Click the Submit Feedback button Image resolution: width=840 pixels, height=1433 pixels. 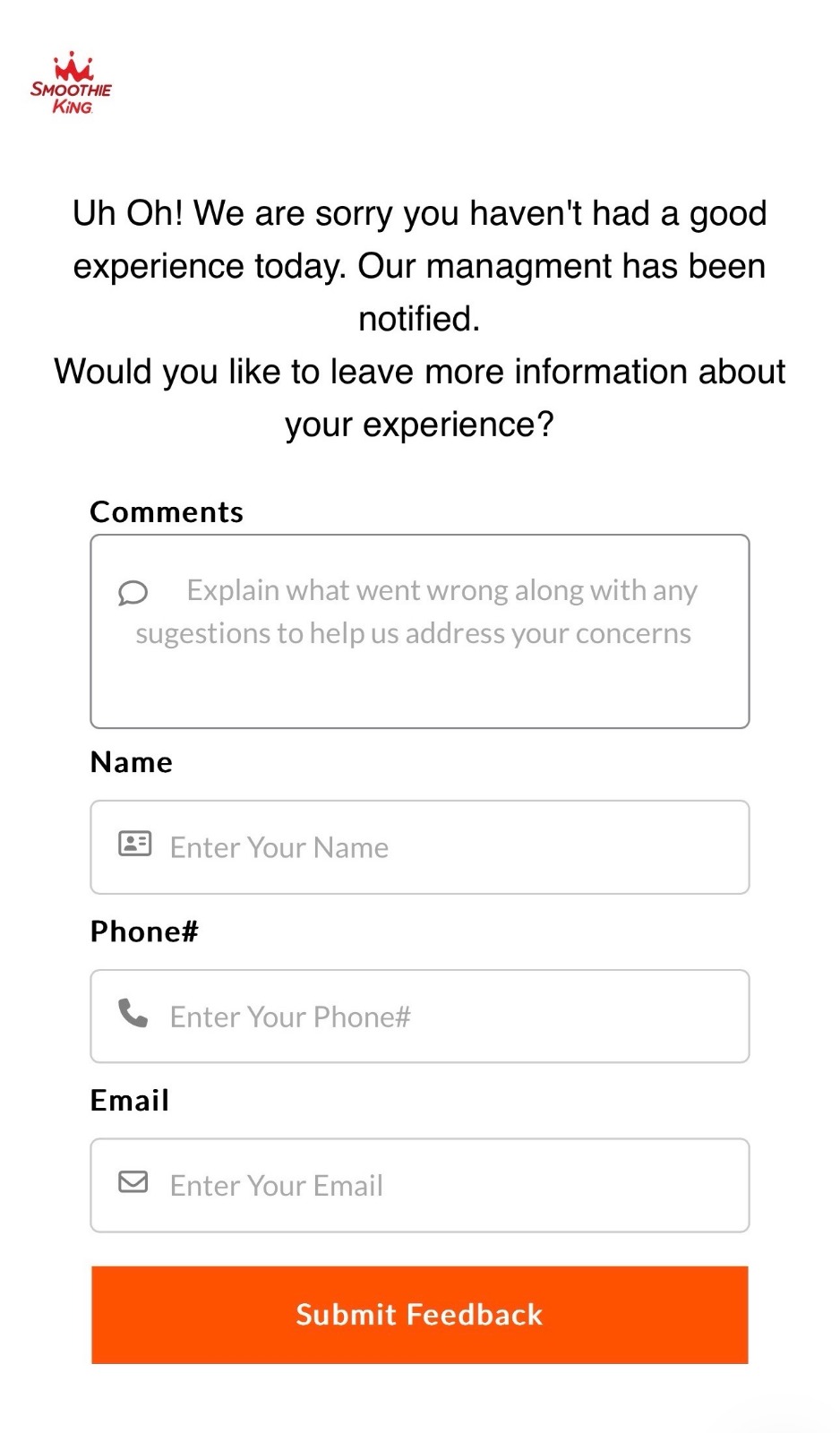(419, 1315)
